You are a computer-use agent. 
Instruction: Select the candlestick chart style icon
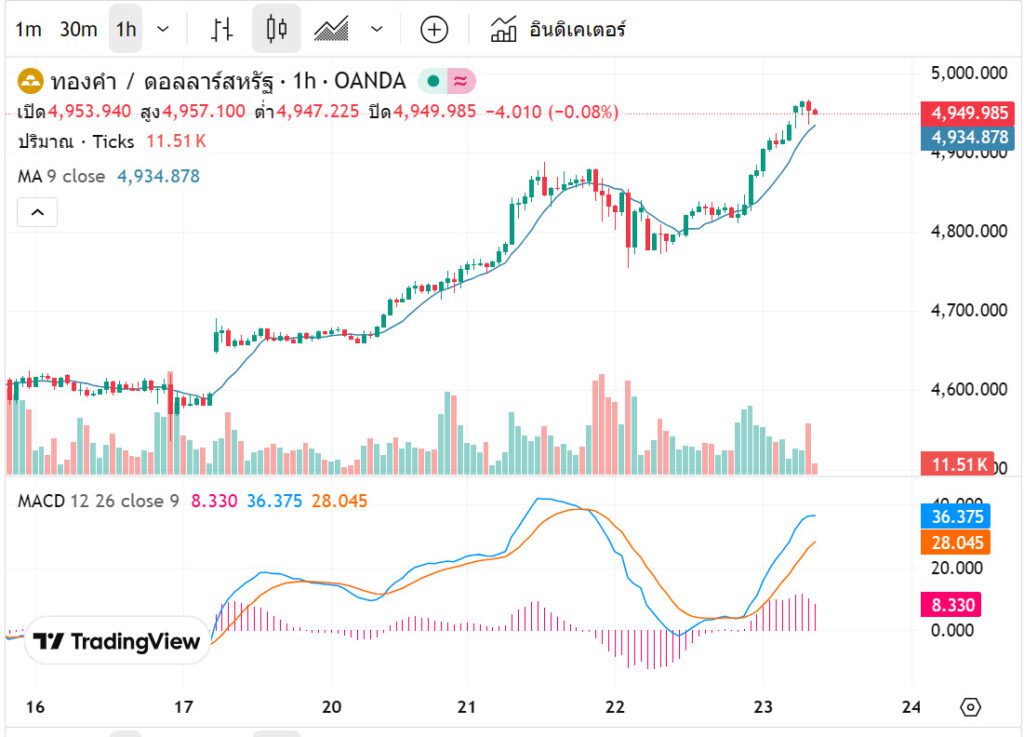tap(276, 29)
